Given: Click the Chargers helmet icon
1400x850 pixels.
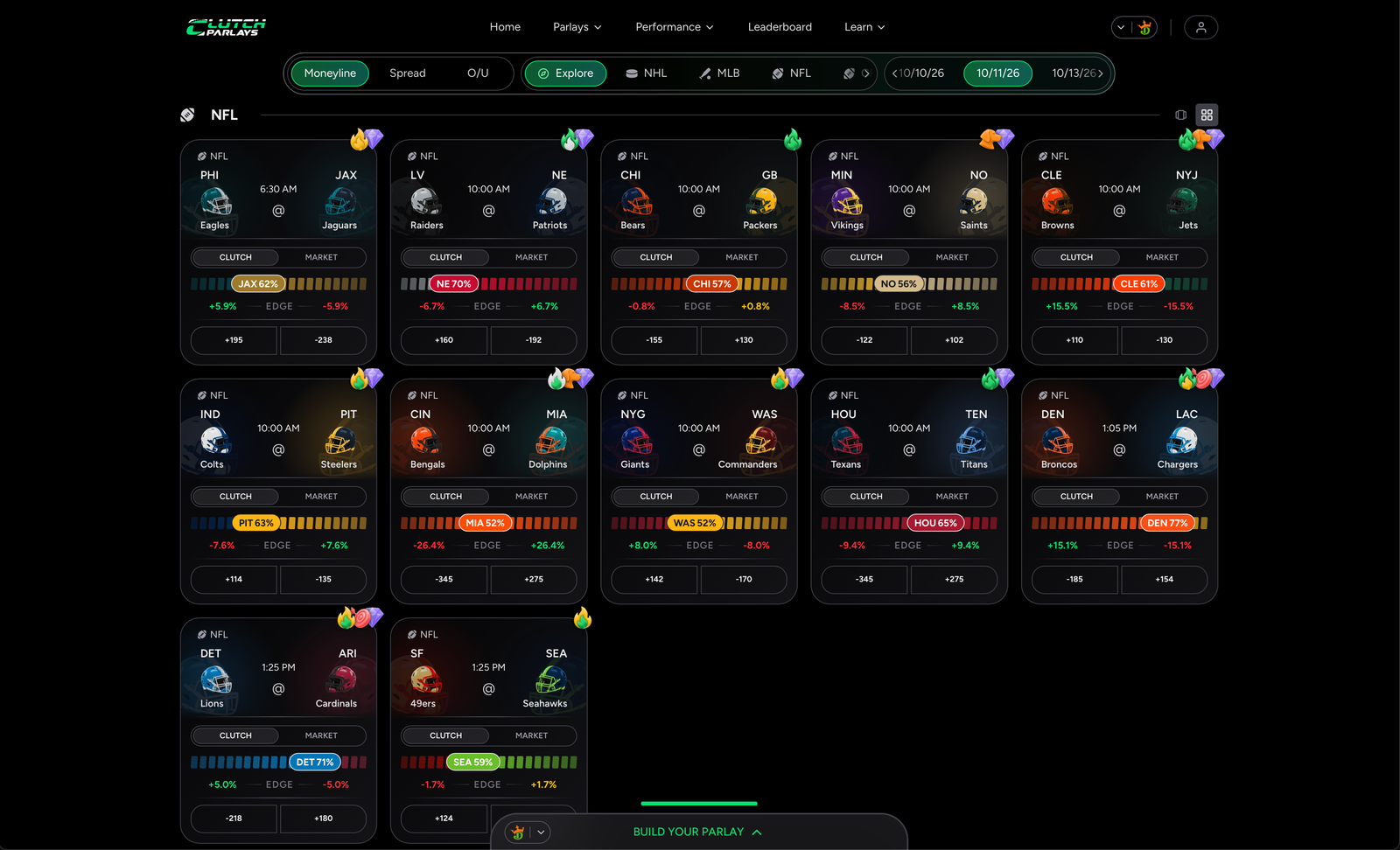Looking at the screenshot, I should click(1181, 441).
